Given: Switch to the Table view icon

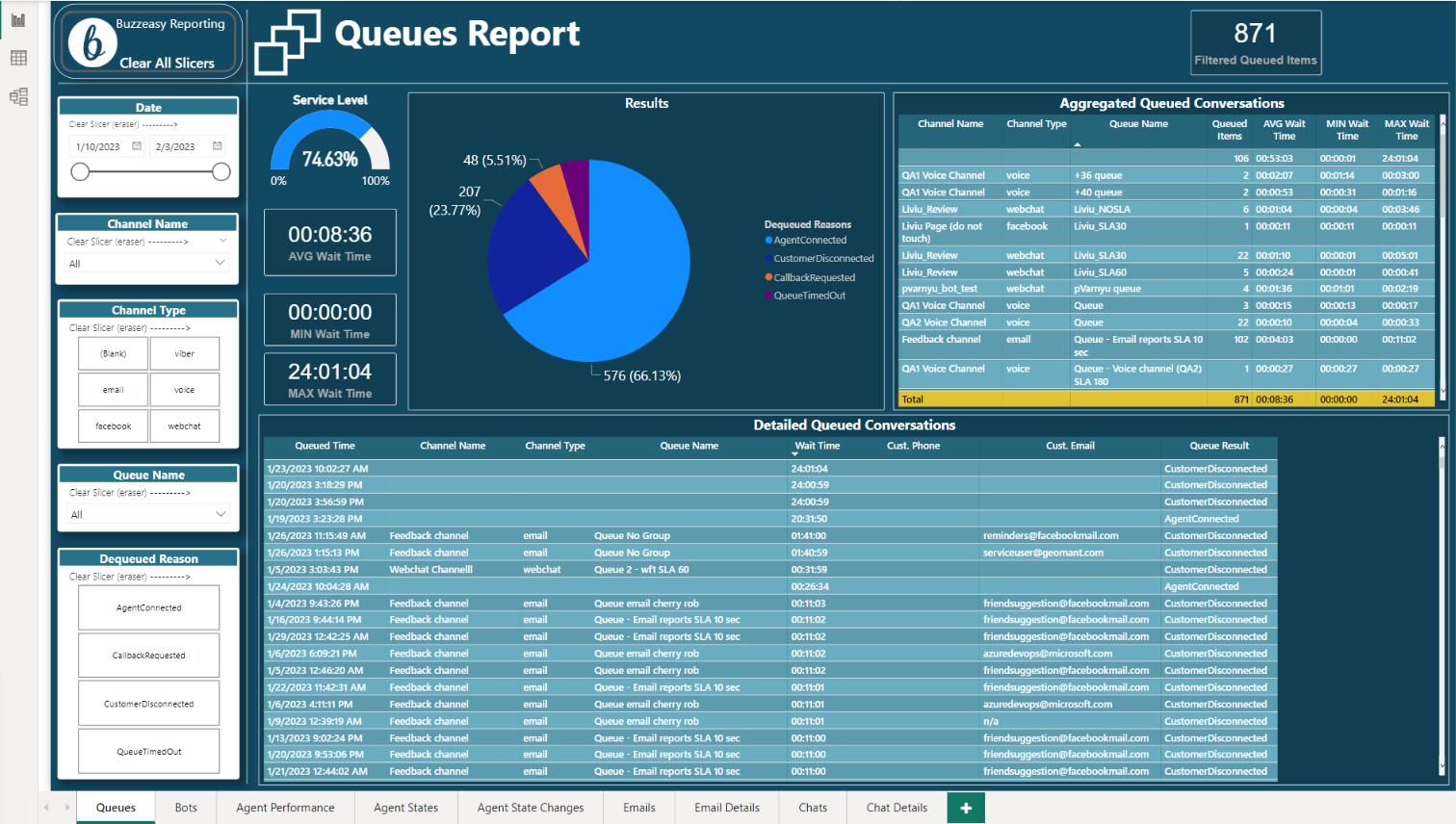Looking at the screenshot, I should [x=18, y=59].
